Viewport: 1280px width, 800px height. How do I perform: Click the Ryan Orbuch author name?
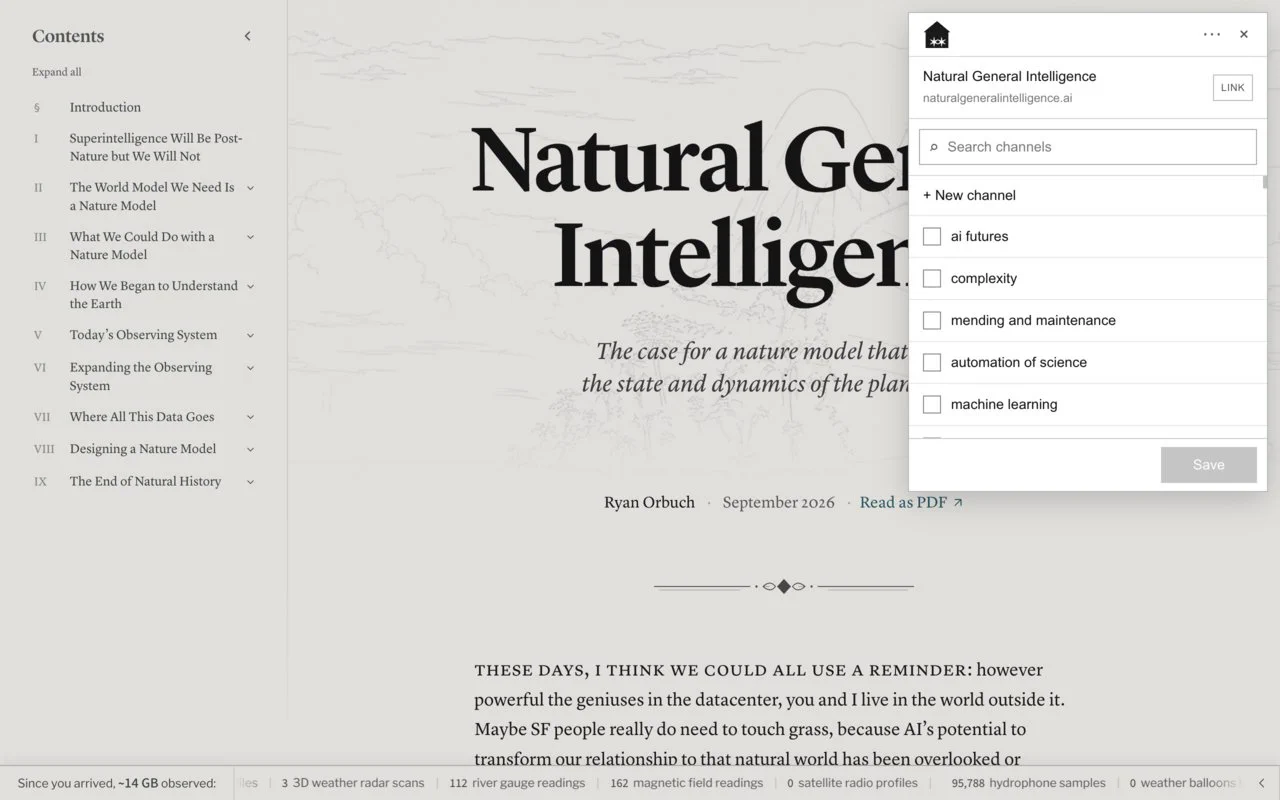(649, 502)
